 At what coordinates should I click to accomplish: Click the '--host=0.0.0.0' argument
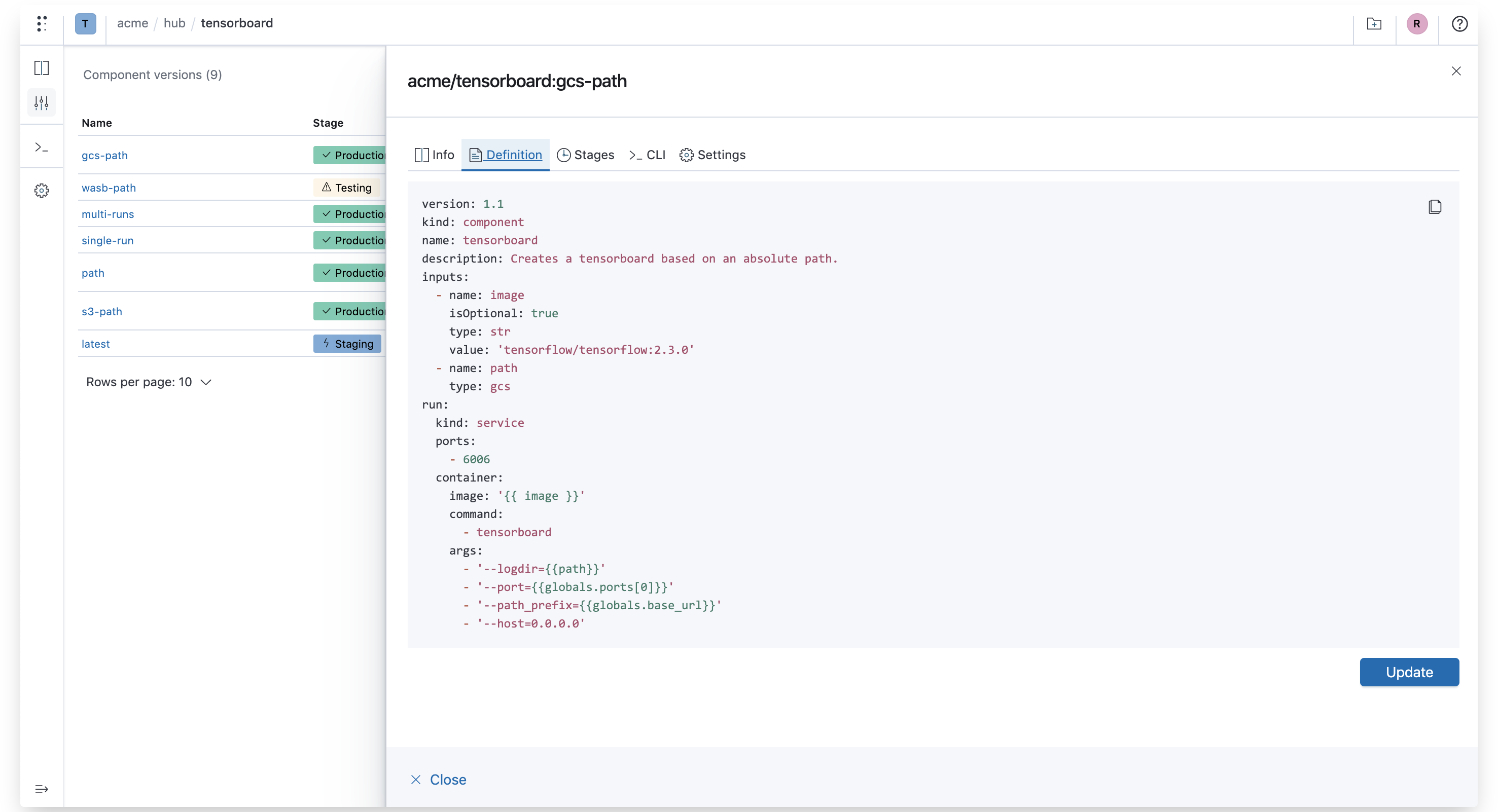point(531,623)
